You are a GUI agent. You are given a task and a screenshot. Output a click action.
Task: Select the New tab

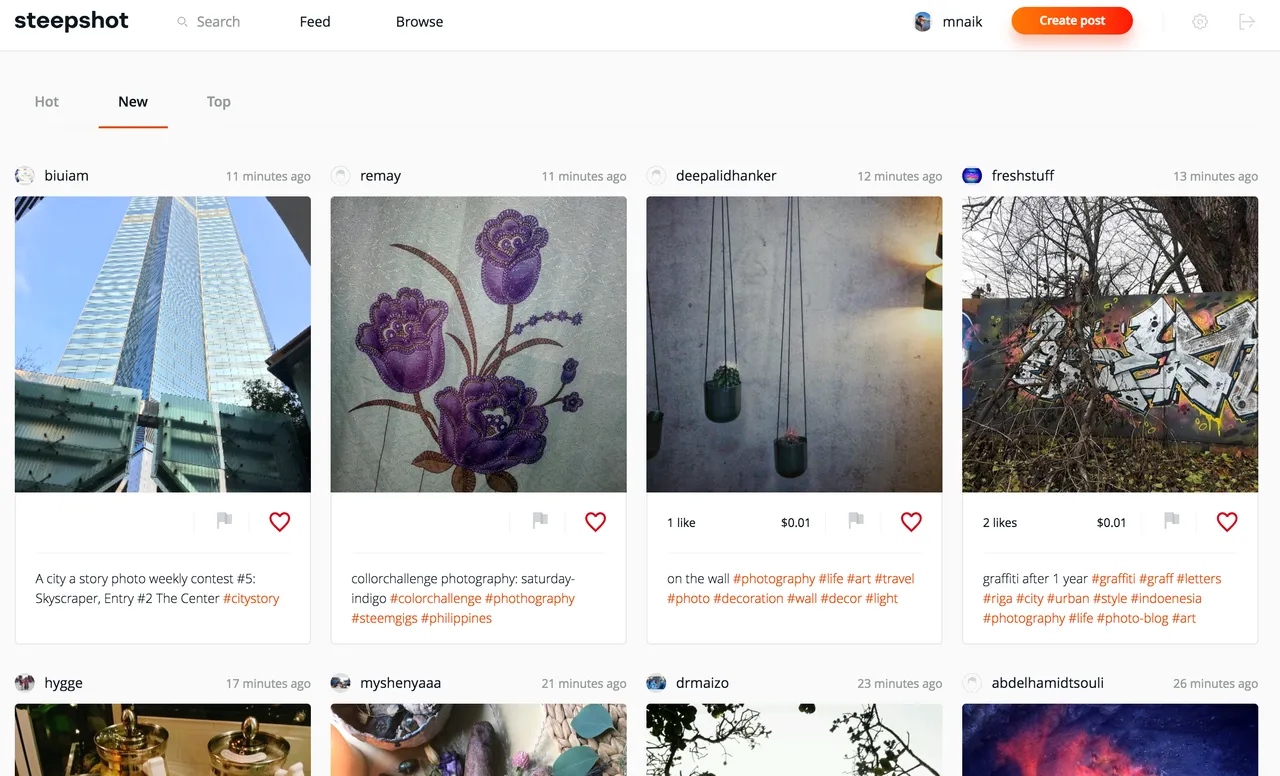pyautogui.click(x=133, y=102)
